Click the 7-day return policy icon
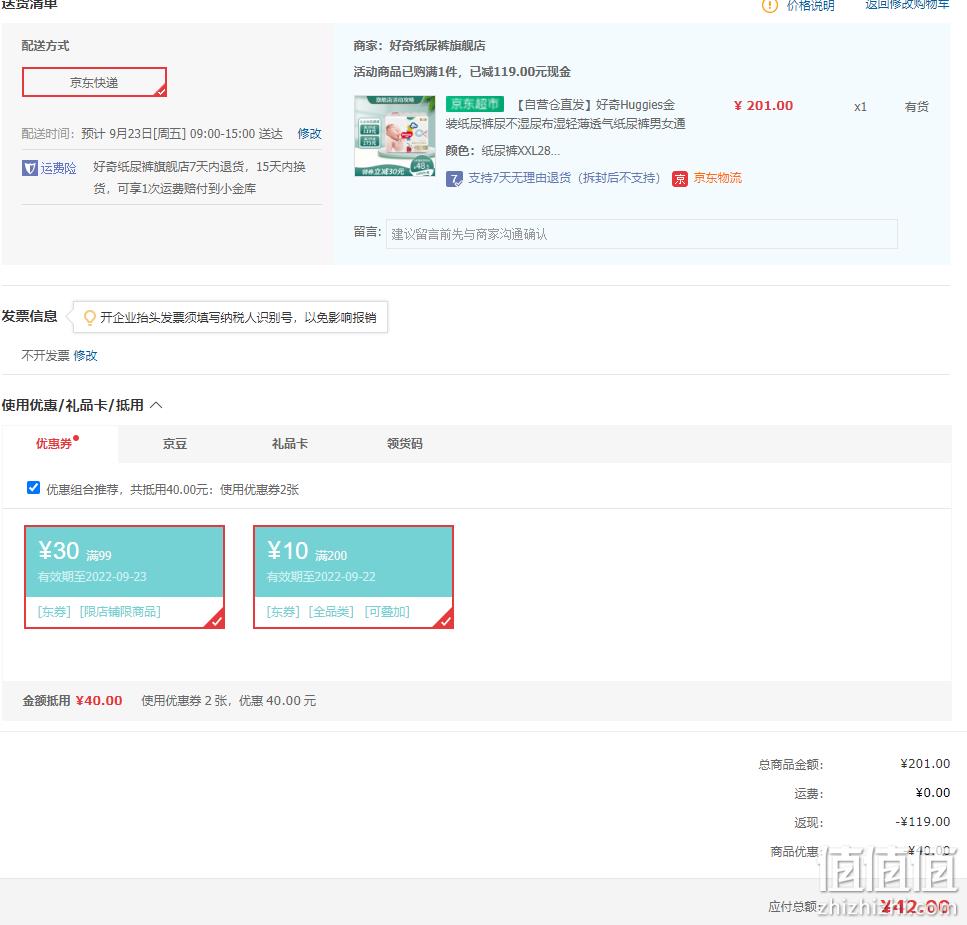 pos(454,179)
